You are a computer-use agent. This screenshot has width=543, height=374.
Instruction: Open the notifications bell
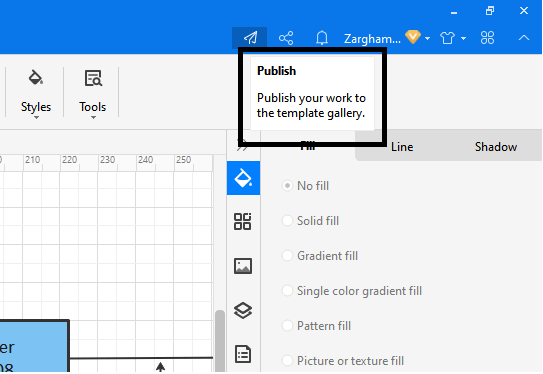pos(322,38)
